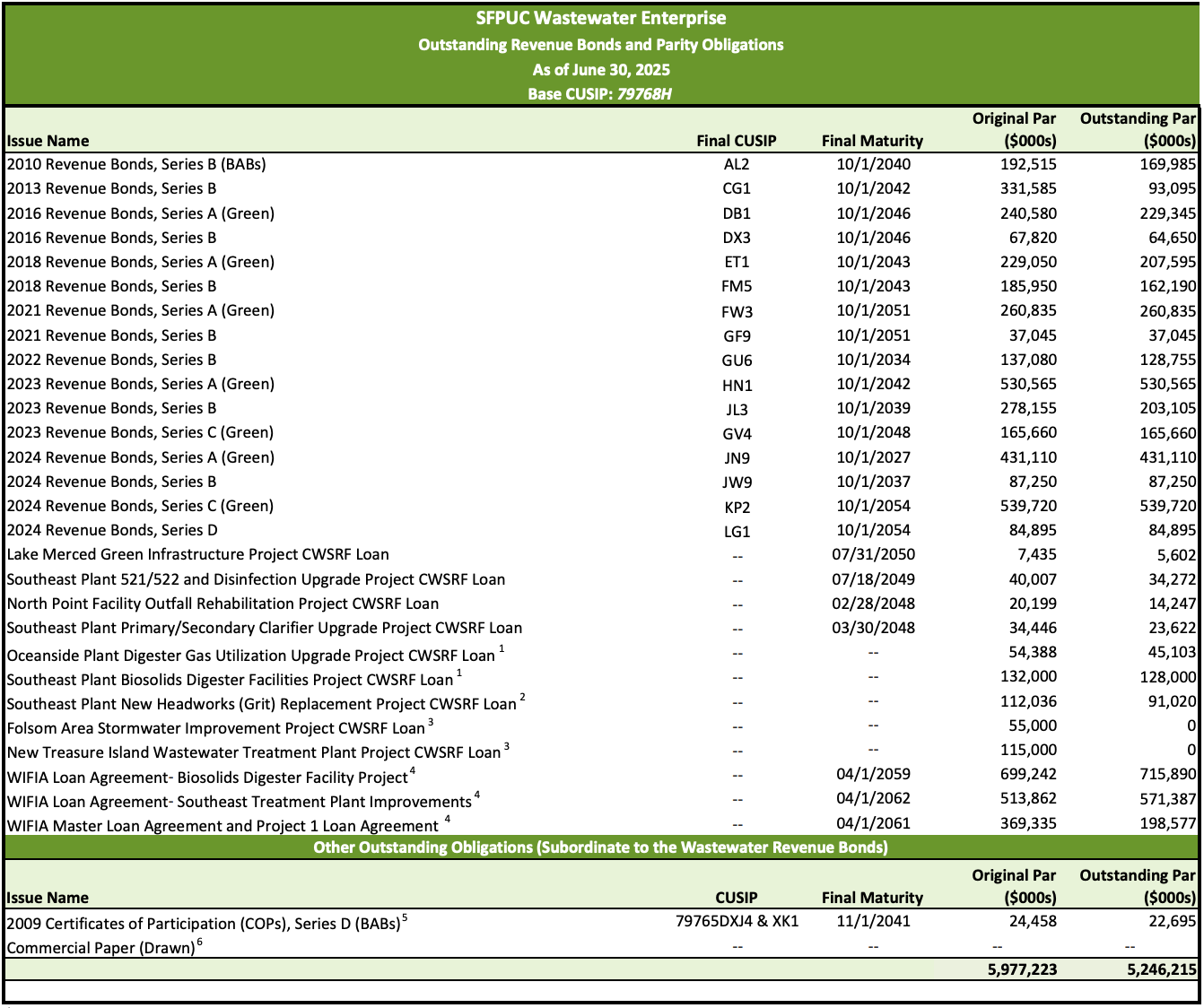This screenshot has height=1008, width=1204.
Task: Click the Outstanding Par ($000s) column header
Action: pos(1137,129)
